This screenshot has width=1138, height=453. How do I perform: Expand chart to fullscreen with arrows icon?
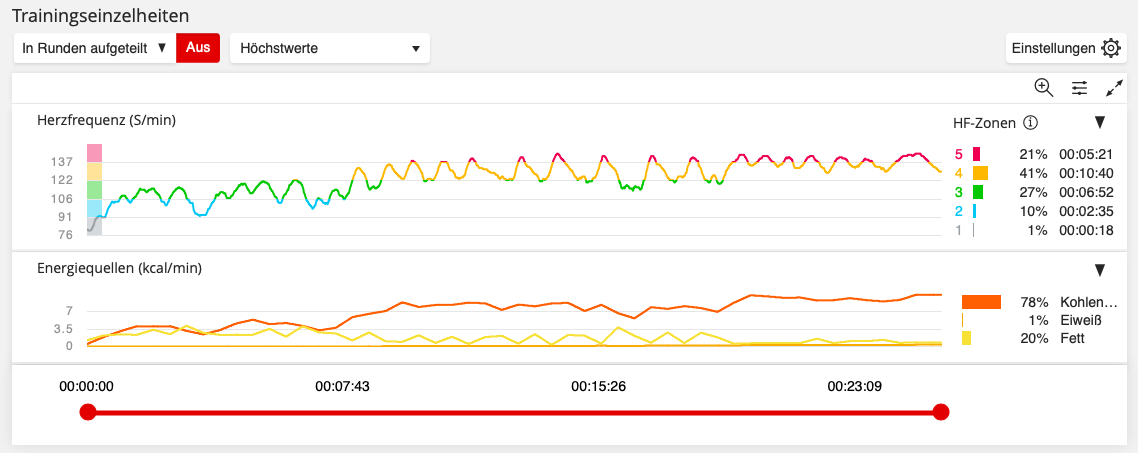click(x=1113, y=88)
